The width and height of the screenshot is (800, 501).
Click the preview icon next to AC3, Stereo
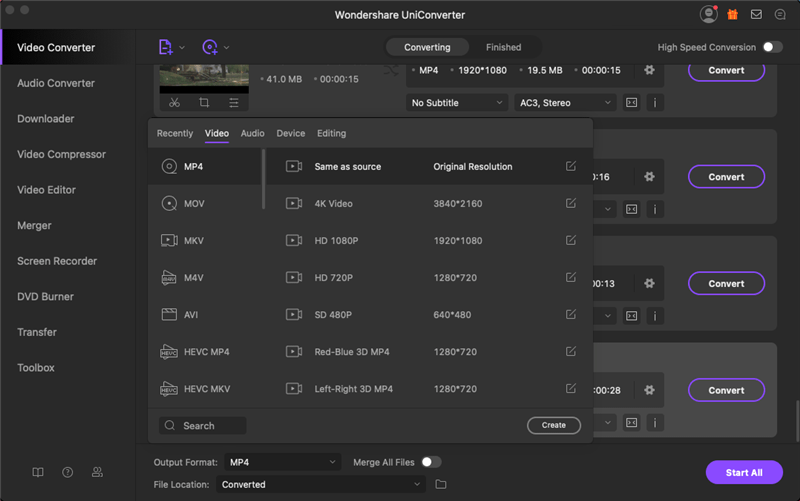coord(632,103)
